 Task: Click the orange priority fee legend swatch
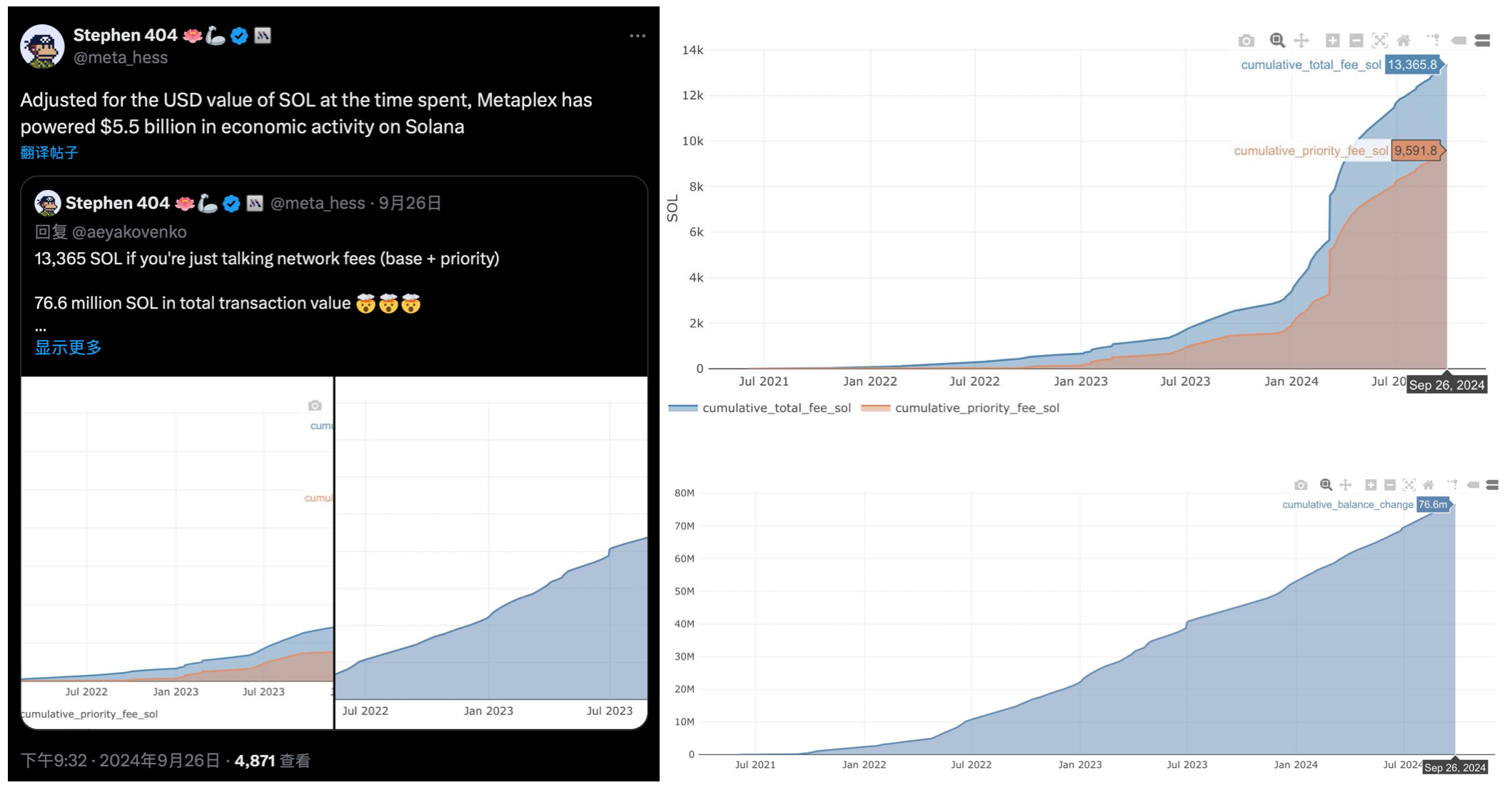click(x=875, y=408)
